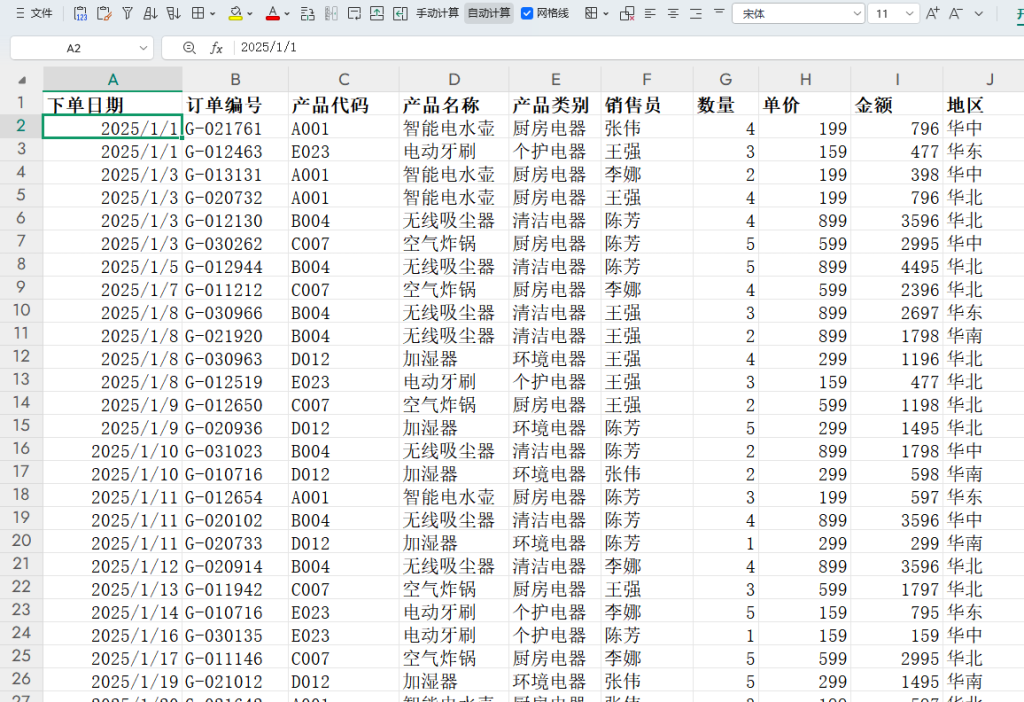This screenshot has width=1024, height=702.
Task: Expand the borders dropdown arrow
Action: [x=213, y=14]
